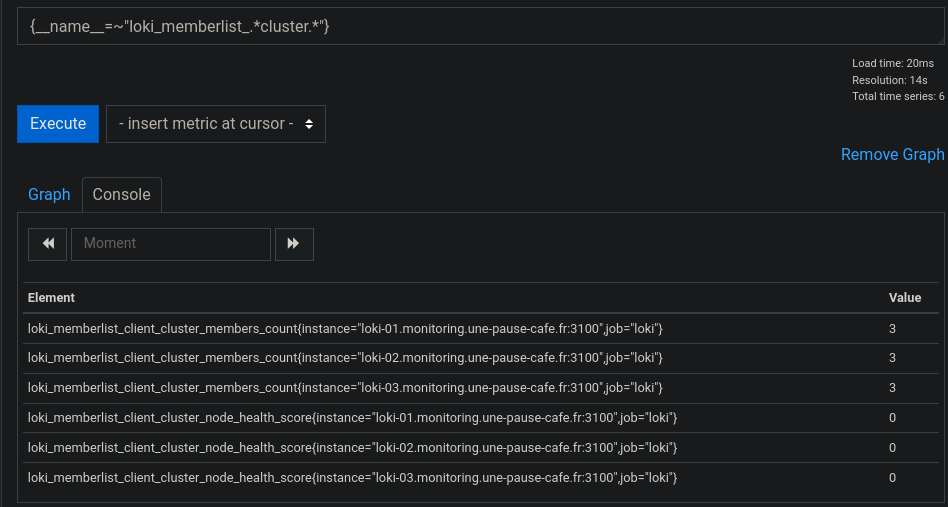
Task: Click the rewind time backward icon
Action: (x=48, y=244)
